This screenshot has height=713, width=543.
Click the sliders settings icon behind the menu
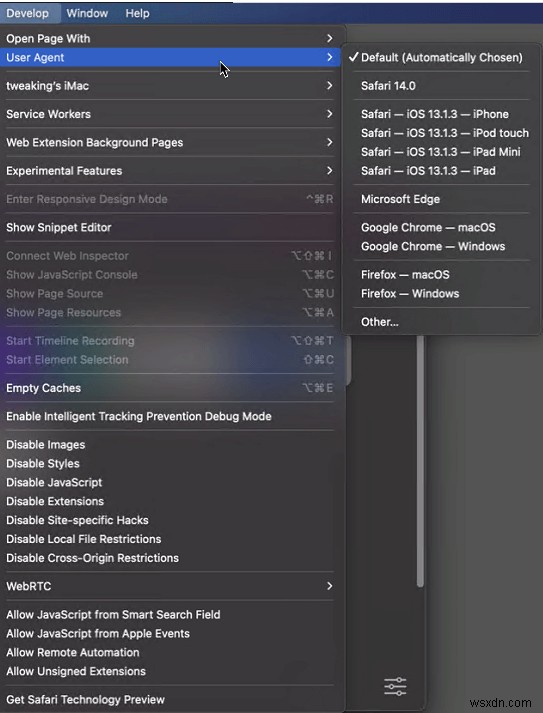pyautogui.click(x=395, y=686)
